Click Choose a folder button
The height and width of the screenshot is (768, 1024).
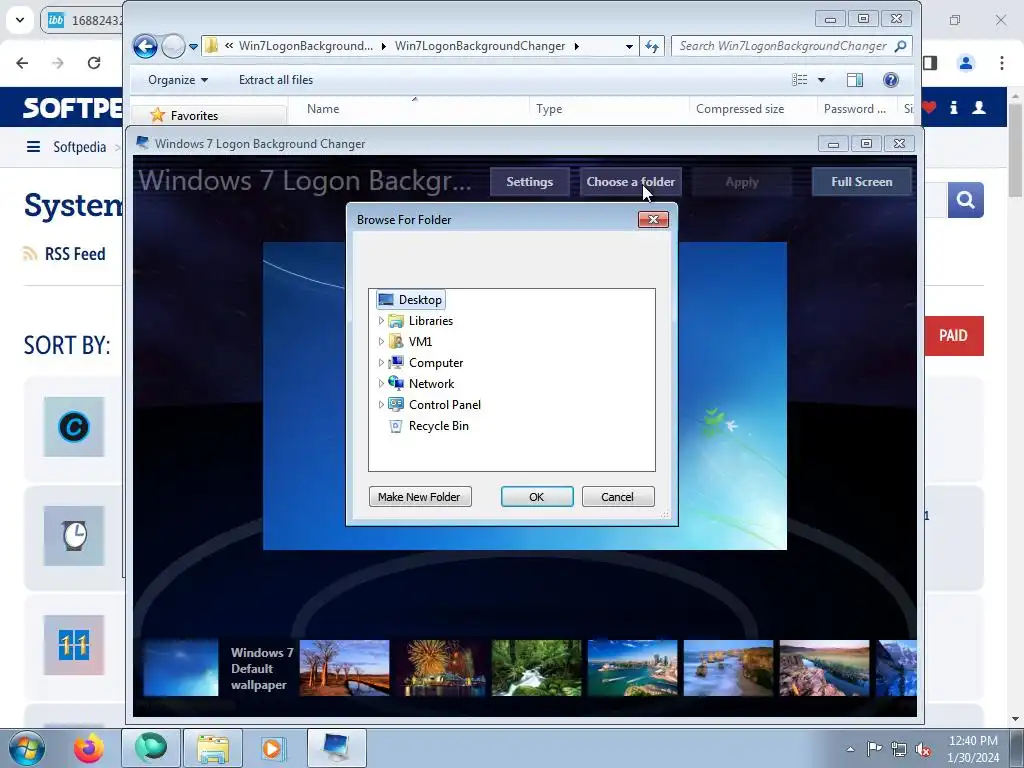[x=630, y=182]
